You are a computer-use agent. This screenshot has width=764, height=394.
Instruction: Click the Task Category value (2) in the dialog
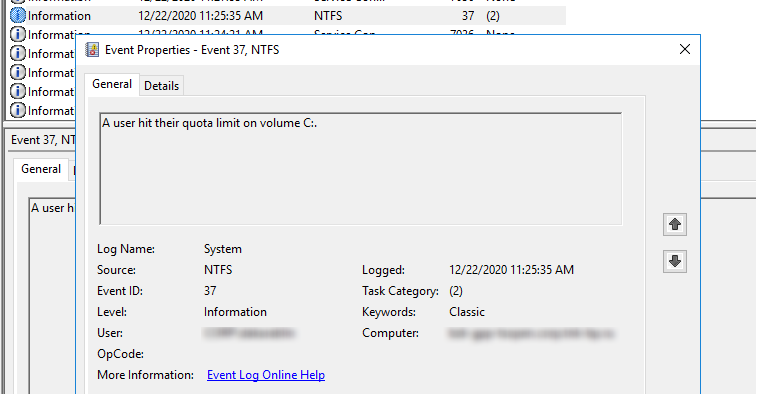click(456, 291)
